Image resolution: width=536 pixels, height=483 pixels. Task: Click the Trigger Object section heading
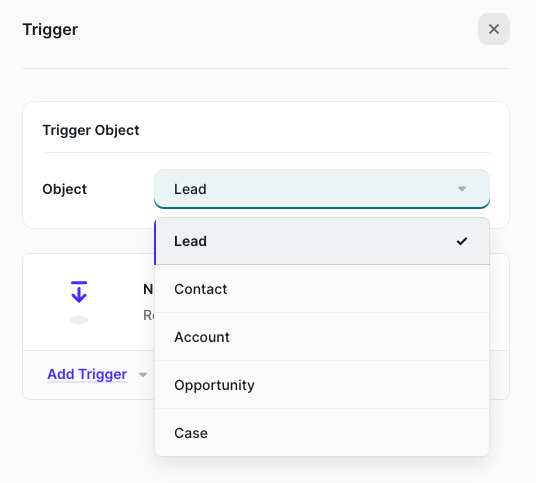click(x=91, y=130)
